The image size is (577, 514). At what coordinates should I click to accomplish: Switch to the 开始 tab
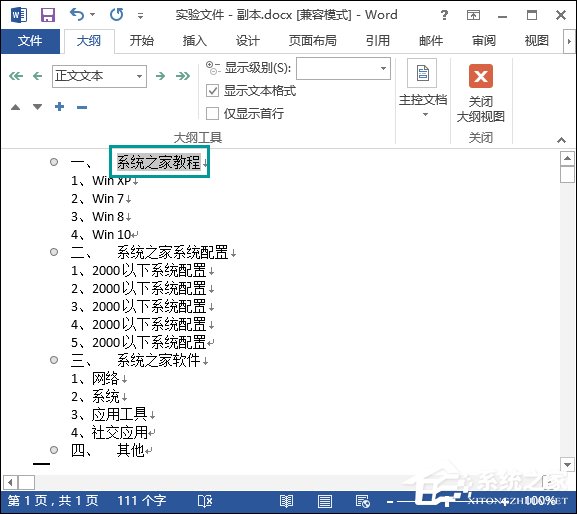pos(142,41)
